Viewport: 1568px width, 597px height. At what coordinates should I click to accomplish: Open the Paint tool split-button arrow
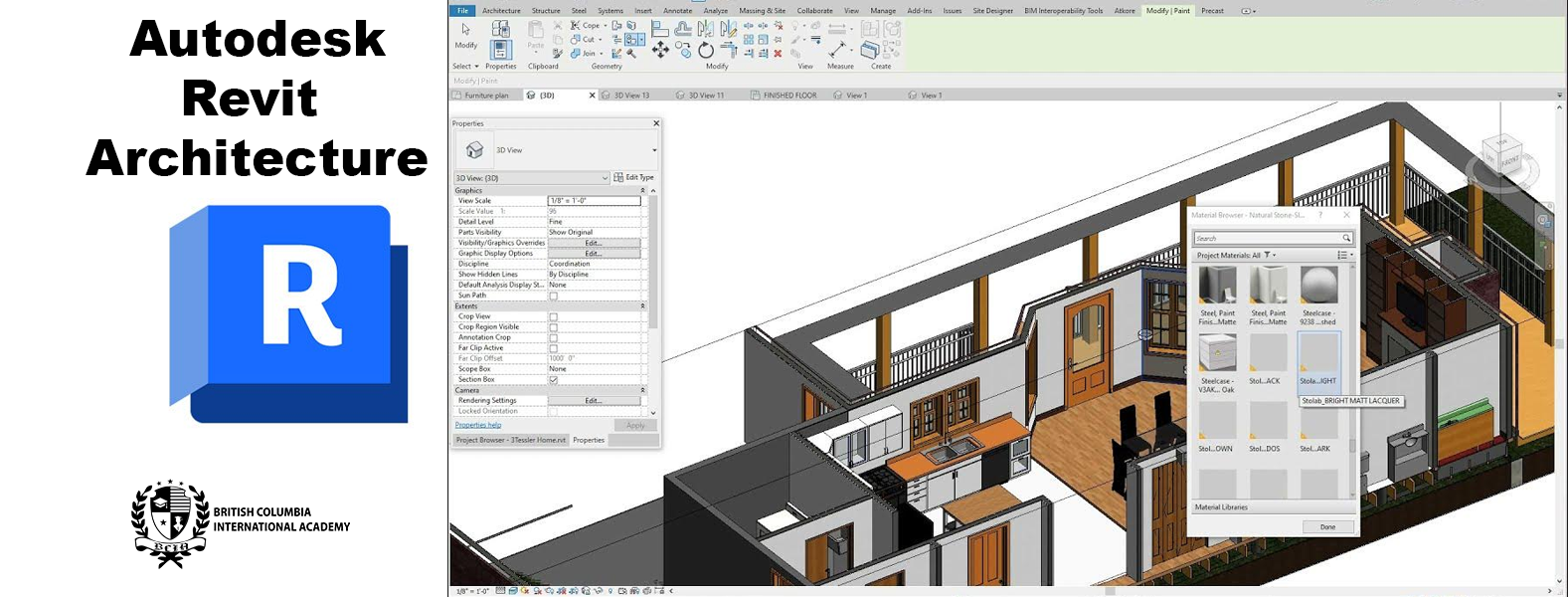click(642, 40)
